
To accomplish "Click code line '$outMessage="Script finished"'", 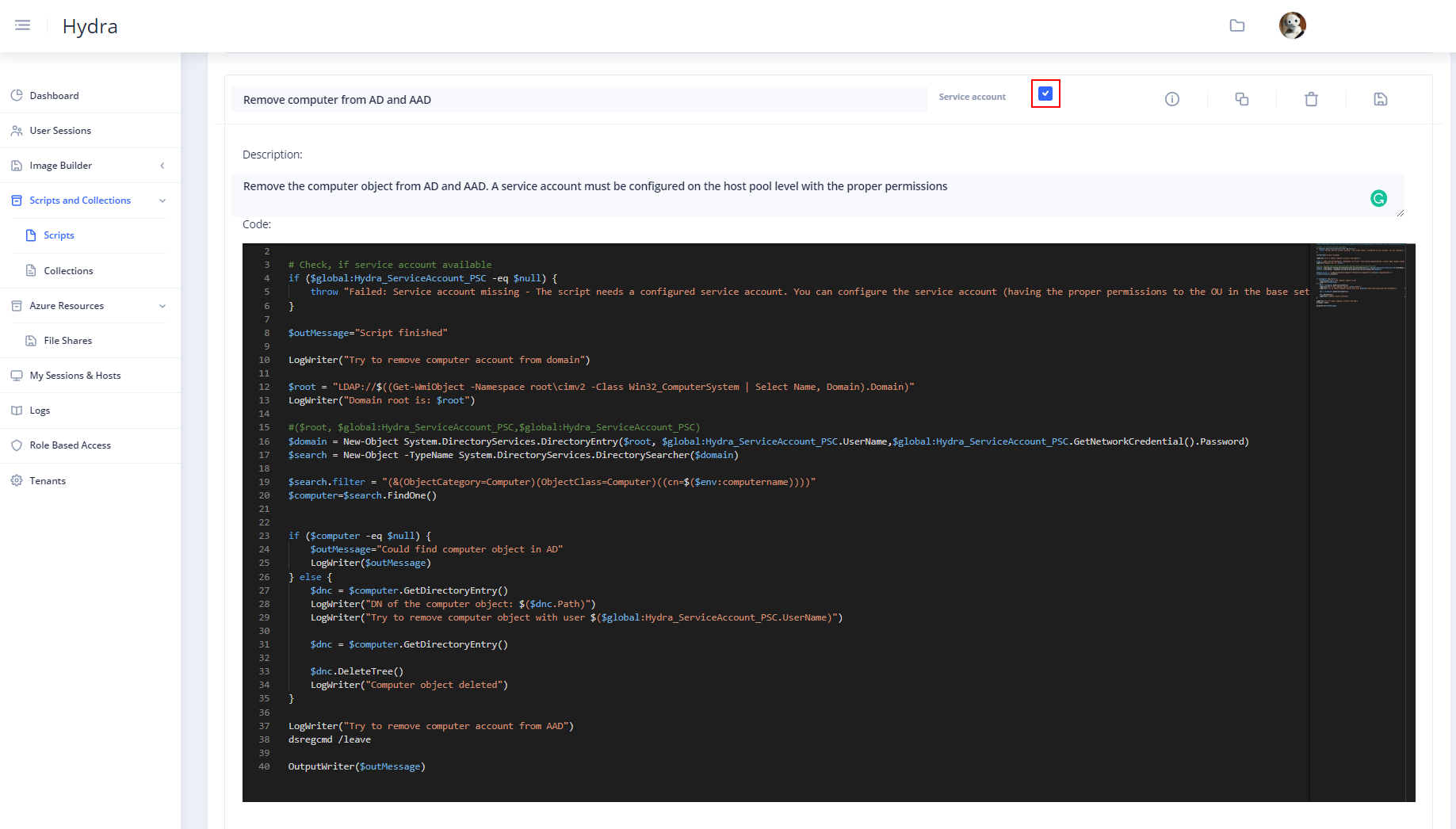I will pos(368,333).
